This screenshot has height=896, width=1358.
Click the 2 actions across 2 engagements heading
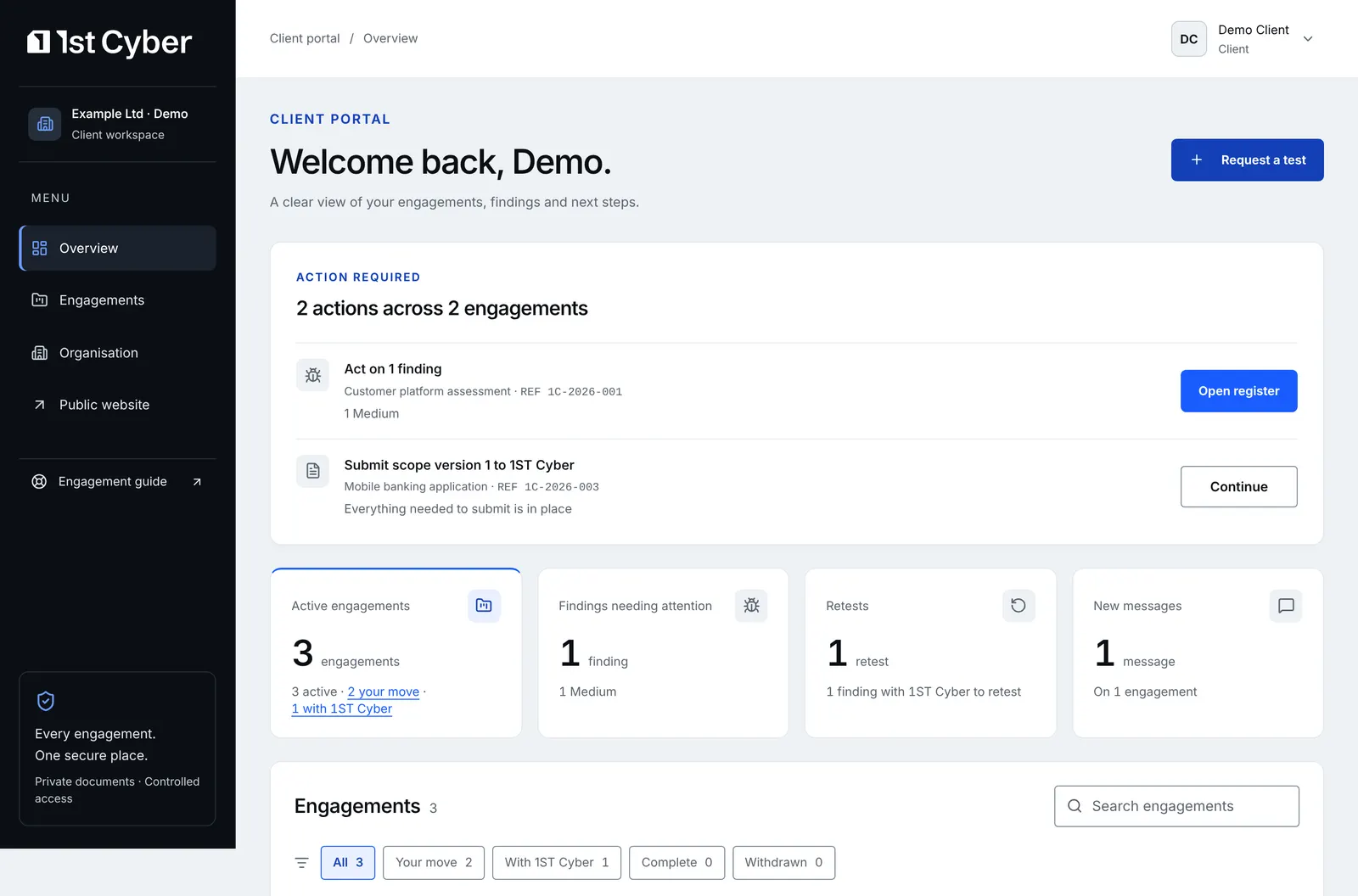(441, 308)
